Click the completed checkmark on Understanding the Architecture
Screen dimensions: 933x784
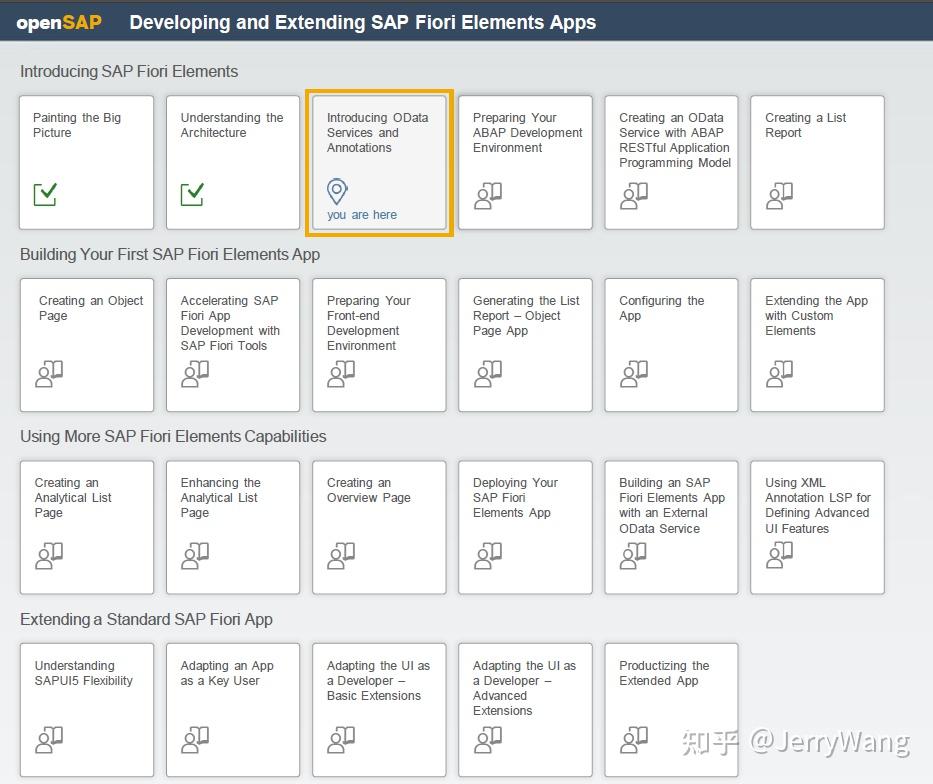[x=191, y=196]
